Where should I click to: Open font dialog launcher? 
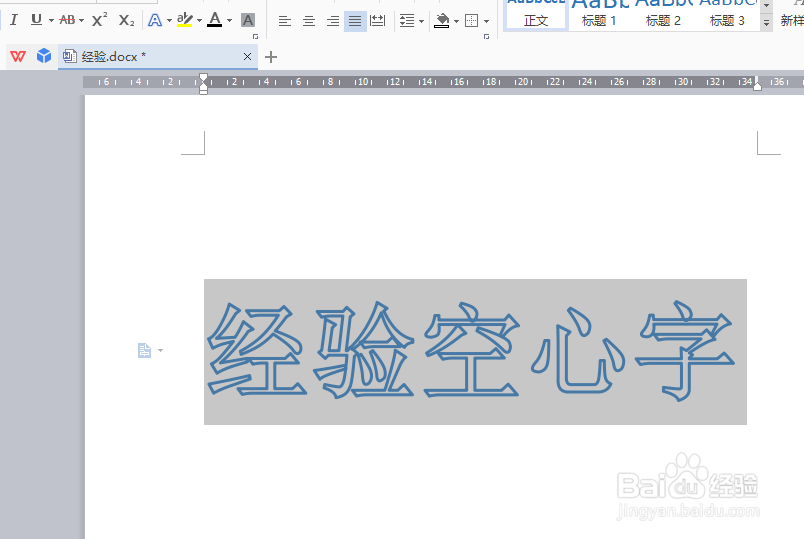click(x=255, y=36)
